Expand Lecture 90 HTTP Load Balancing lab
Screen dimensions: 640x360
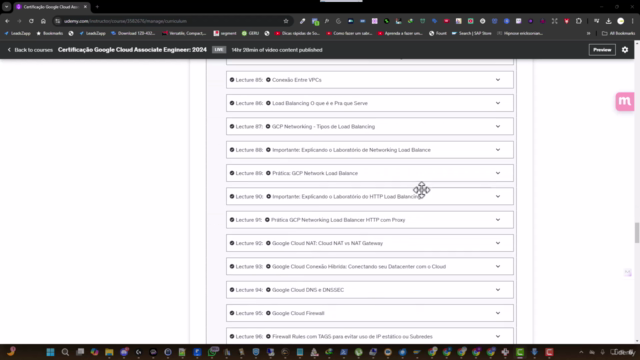(498, 197)
